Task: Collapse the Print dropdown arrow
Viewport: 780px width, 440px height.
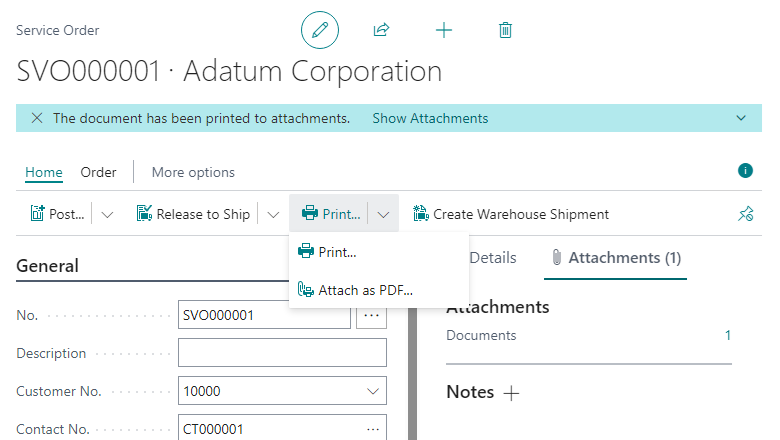Action: [383, 214]
